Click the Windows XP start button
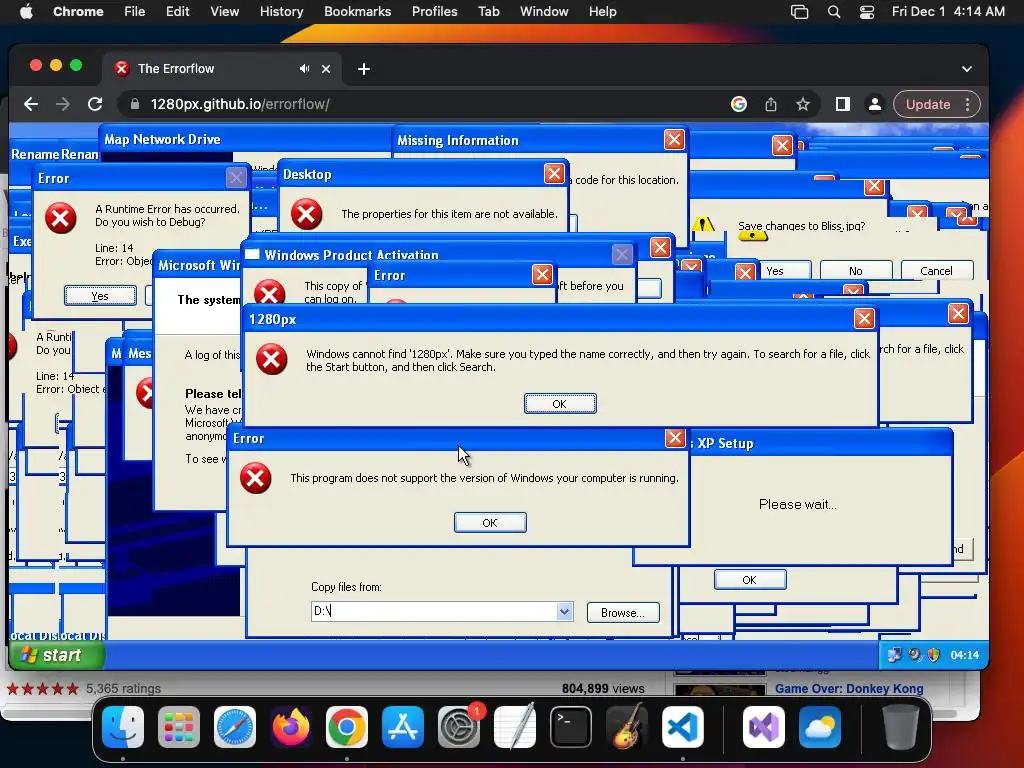This screenshot has width=1024, height=768. 57,655
